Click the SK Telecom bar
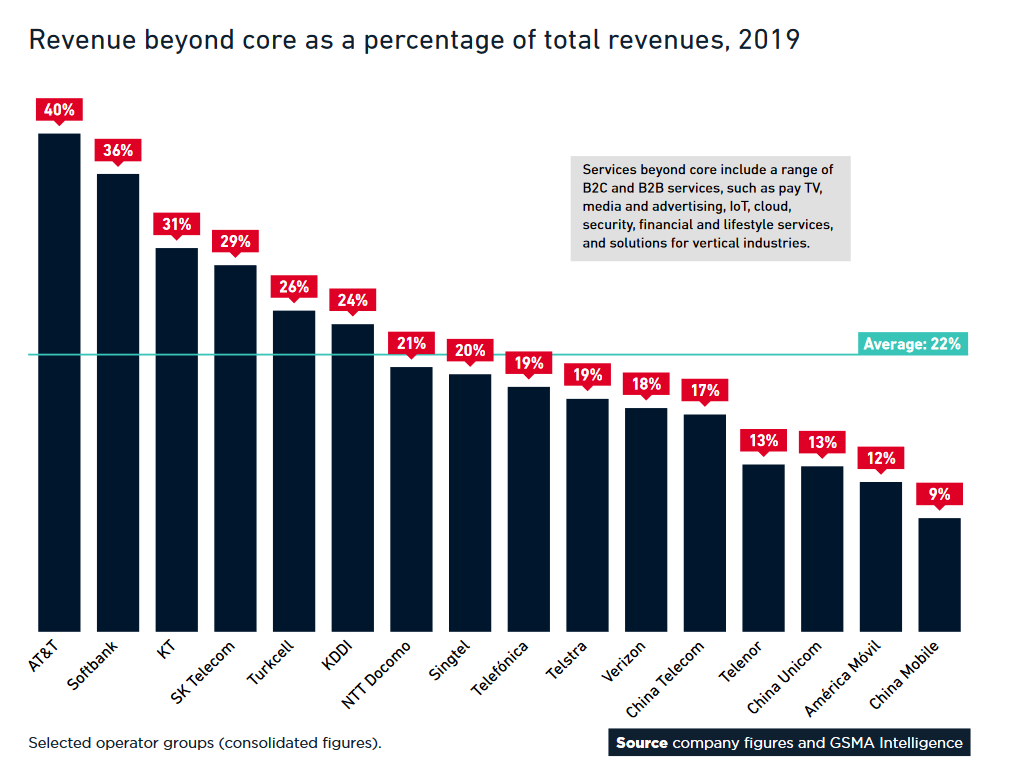 pyautogui.click(x=236, y=449)
